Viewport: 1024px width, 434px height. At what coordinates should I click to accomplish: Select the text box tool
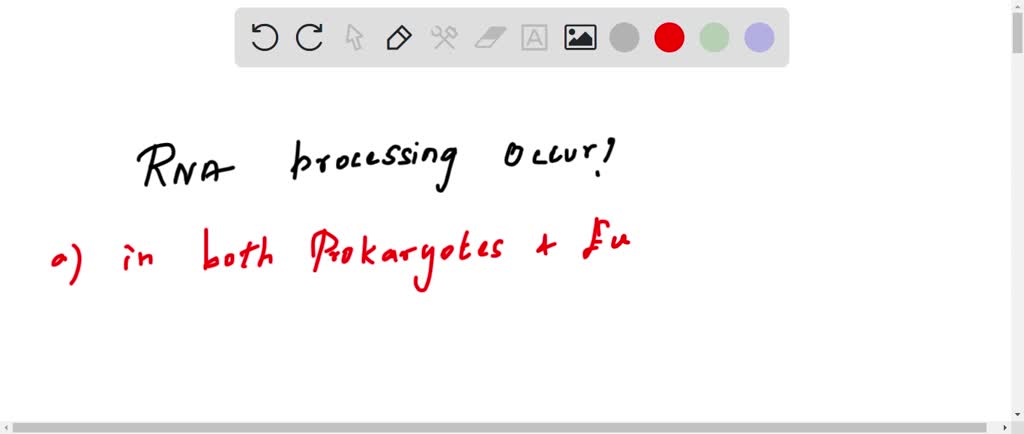534,37
